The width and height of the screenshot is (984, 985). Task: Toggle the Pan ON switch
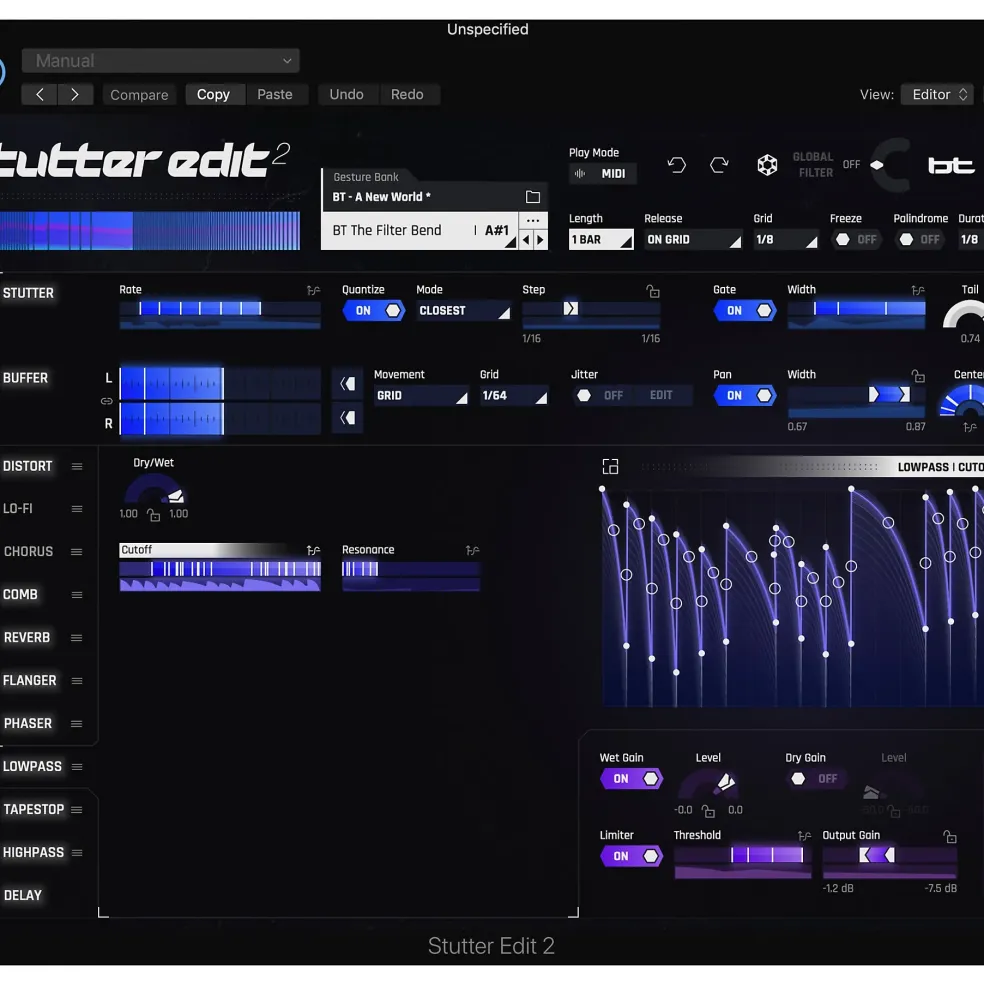745,395
